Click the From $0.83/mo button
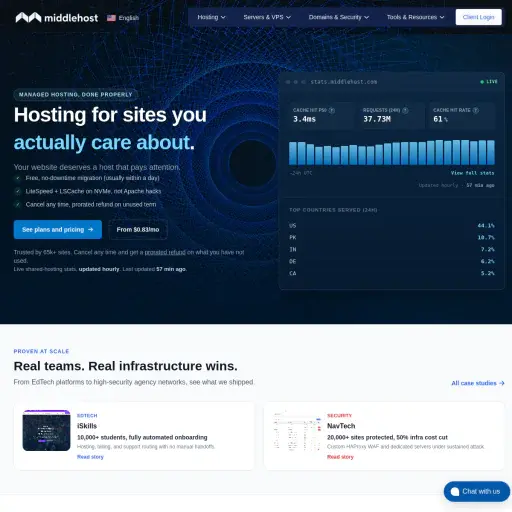Viewport: 512px width, 512px height. [138, 230]
